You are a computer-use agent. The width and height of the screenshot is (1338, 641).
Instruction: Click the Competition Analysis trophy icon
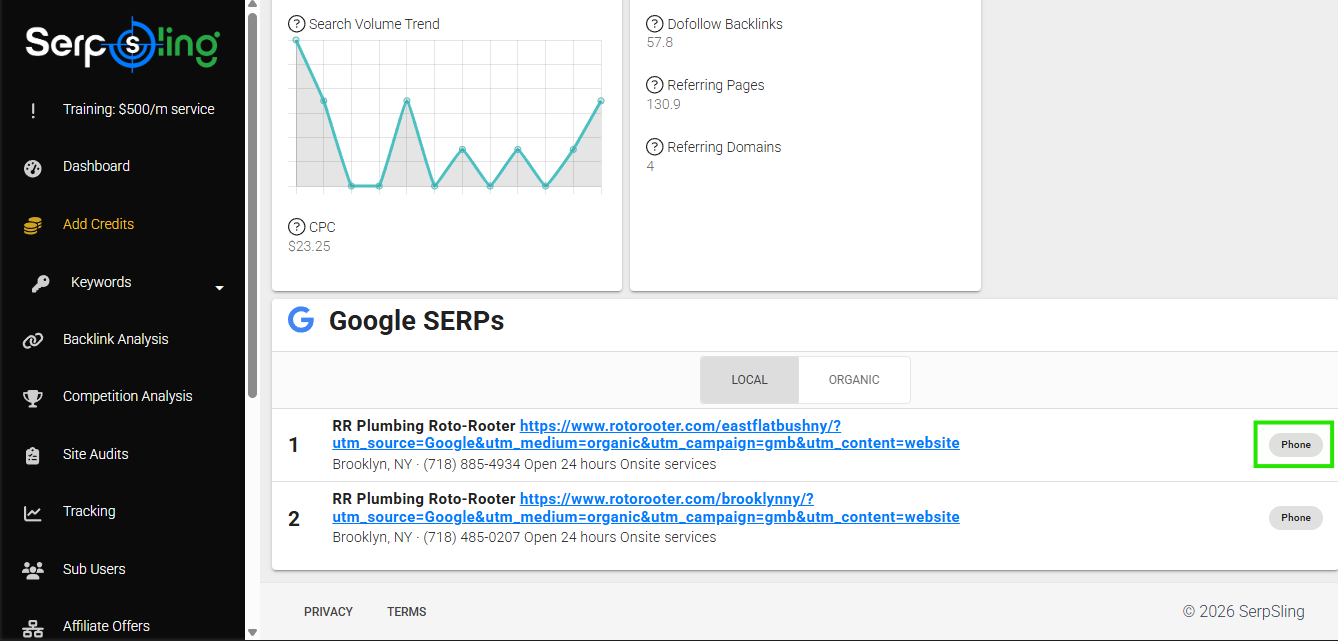pyautogui.click(x=33, y=398)
